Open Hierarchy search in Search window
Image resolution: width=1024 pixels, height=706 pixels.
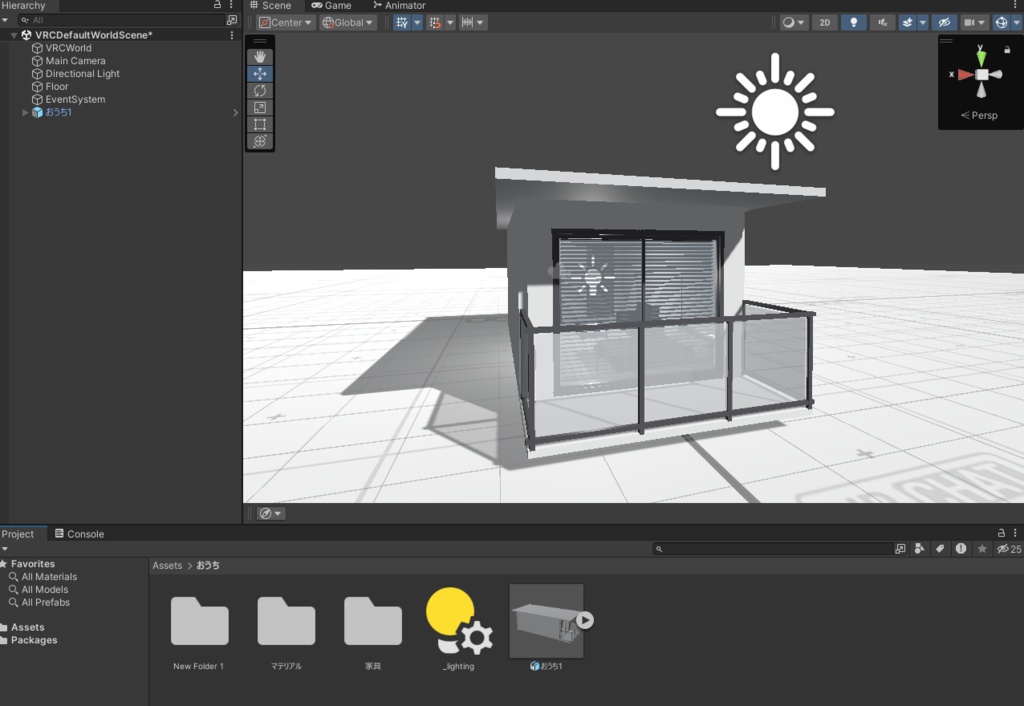pos(232,20)
